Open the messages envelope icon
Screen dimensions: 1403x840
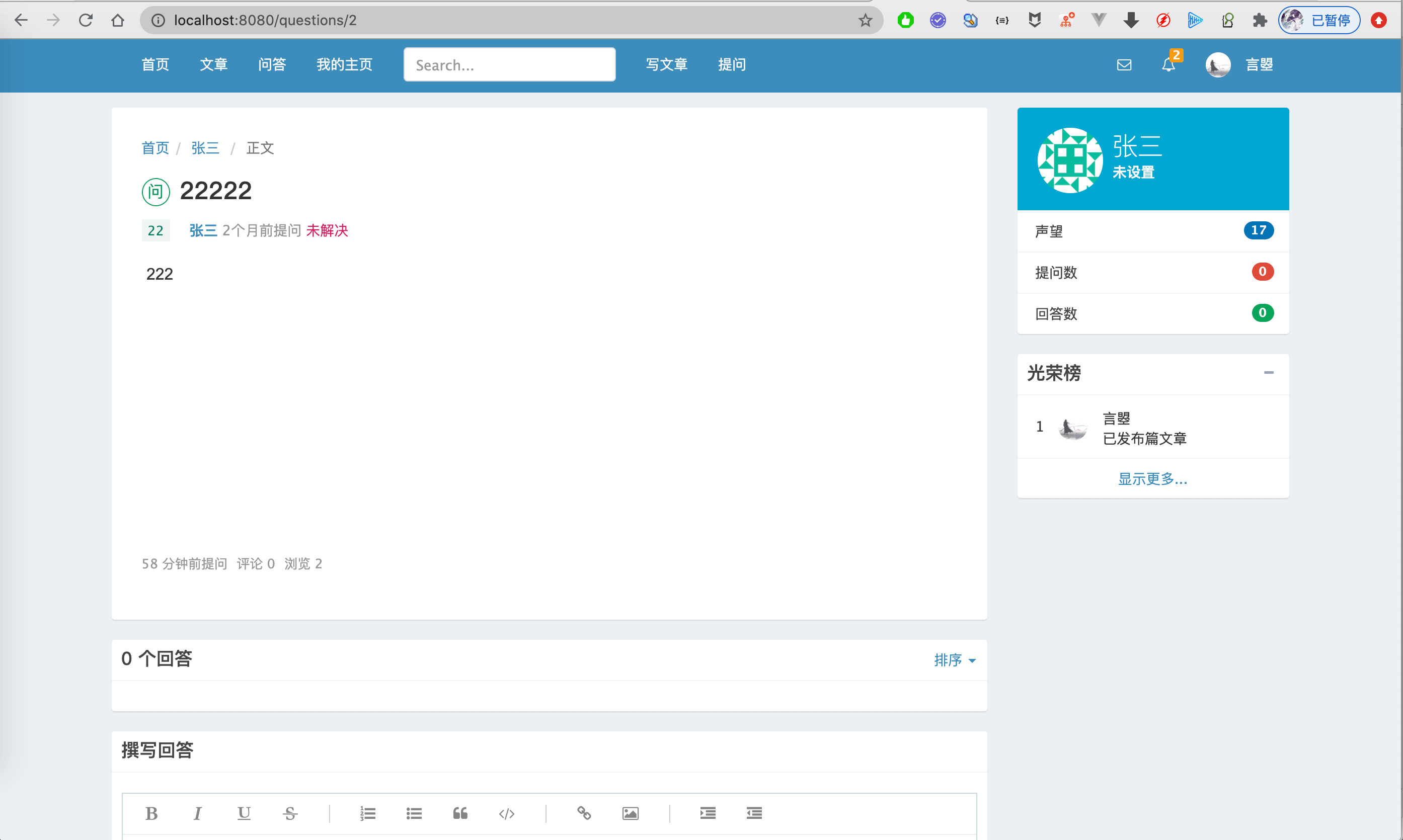tap(1124, 64)
